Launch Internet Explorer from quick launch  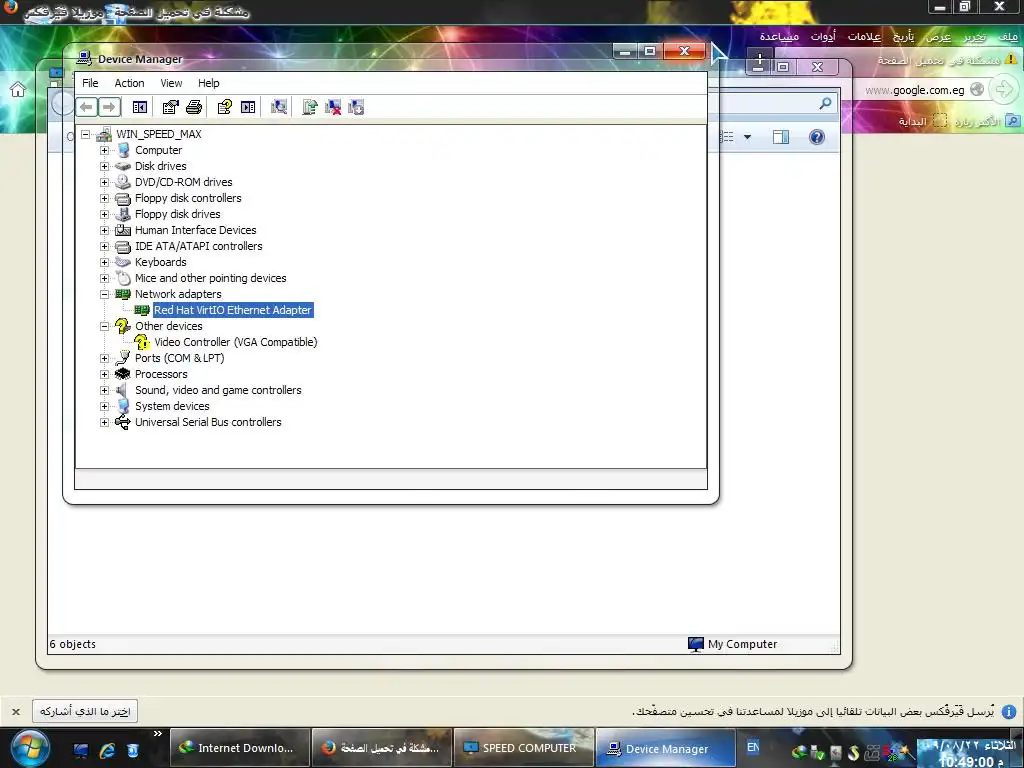[x=107, y=750]
